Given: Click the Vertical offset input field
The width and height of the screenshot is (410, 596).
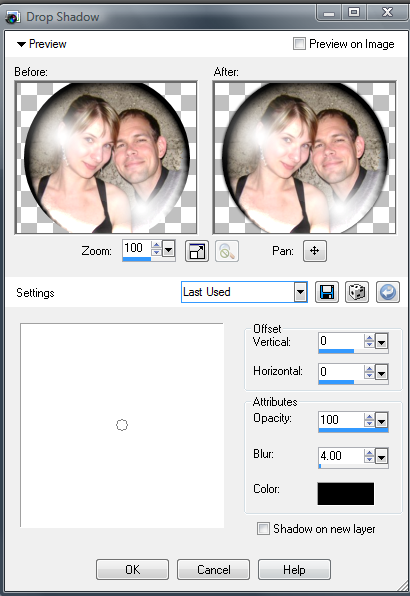Looking at the screenshot, I should click(x=341, y=341).
